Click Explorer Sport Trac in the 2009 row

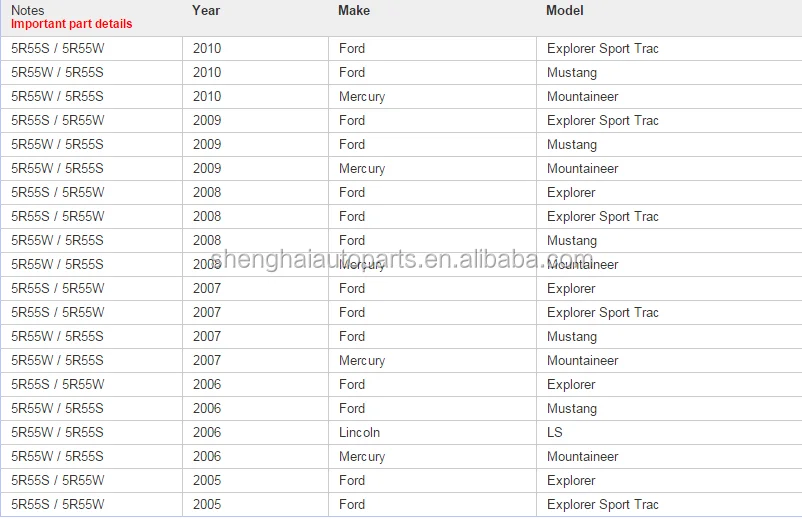coord(603,120)
